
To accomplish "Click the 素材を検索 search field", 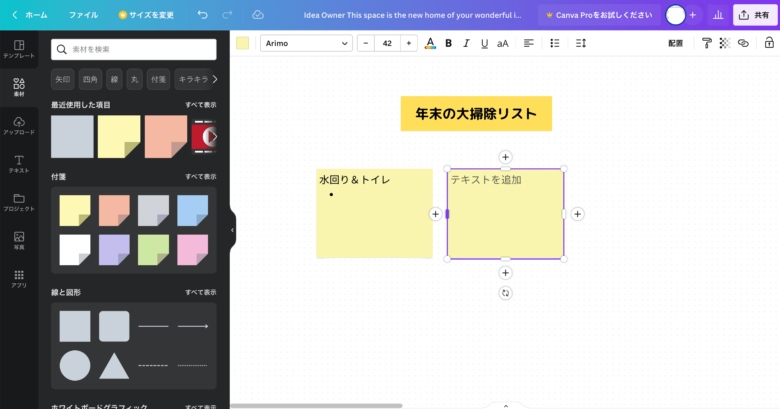I will tap(133, 49).
